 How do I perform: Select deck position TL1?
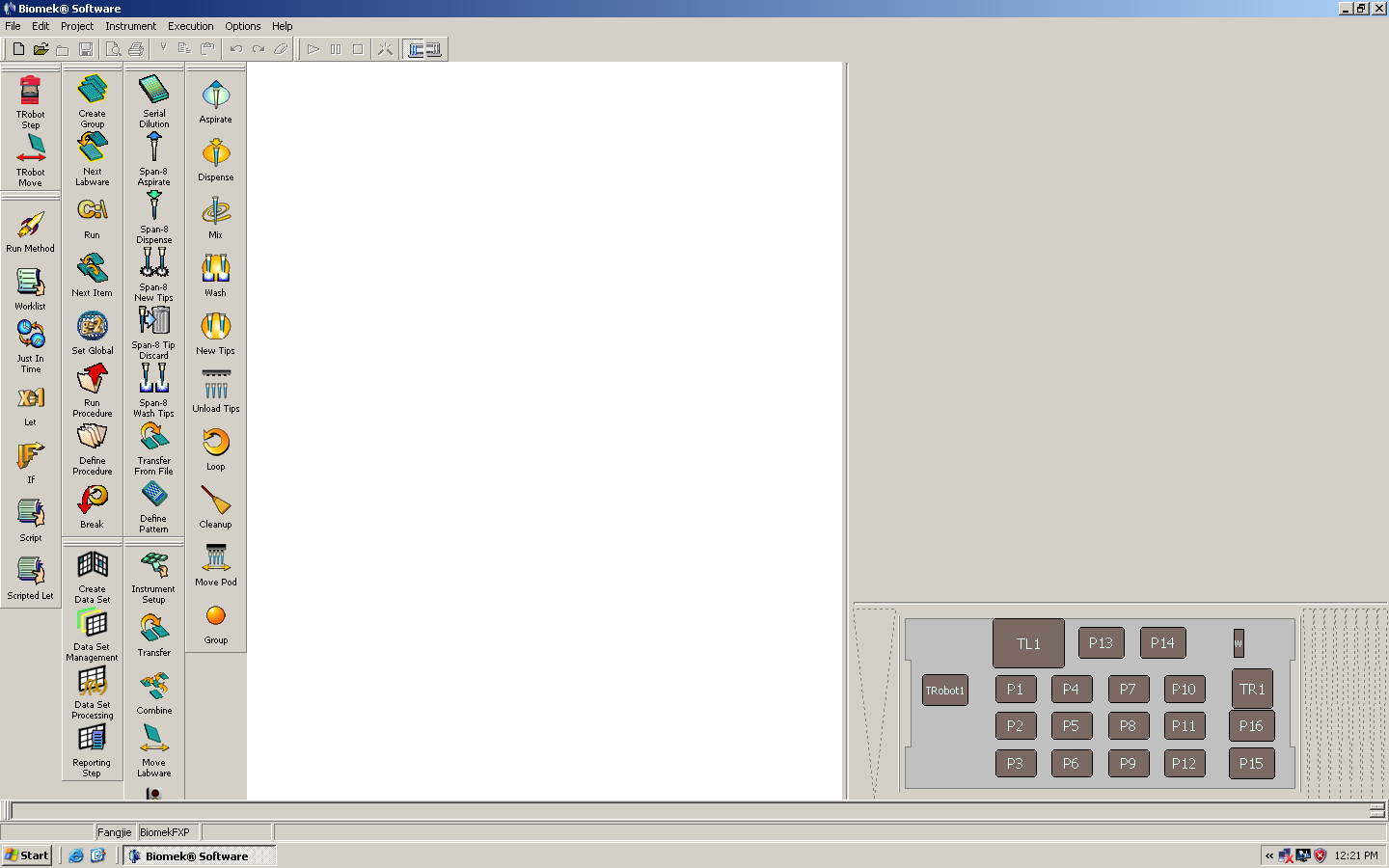pos(1028,643)
